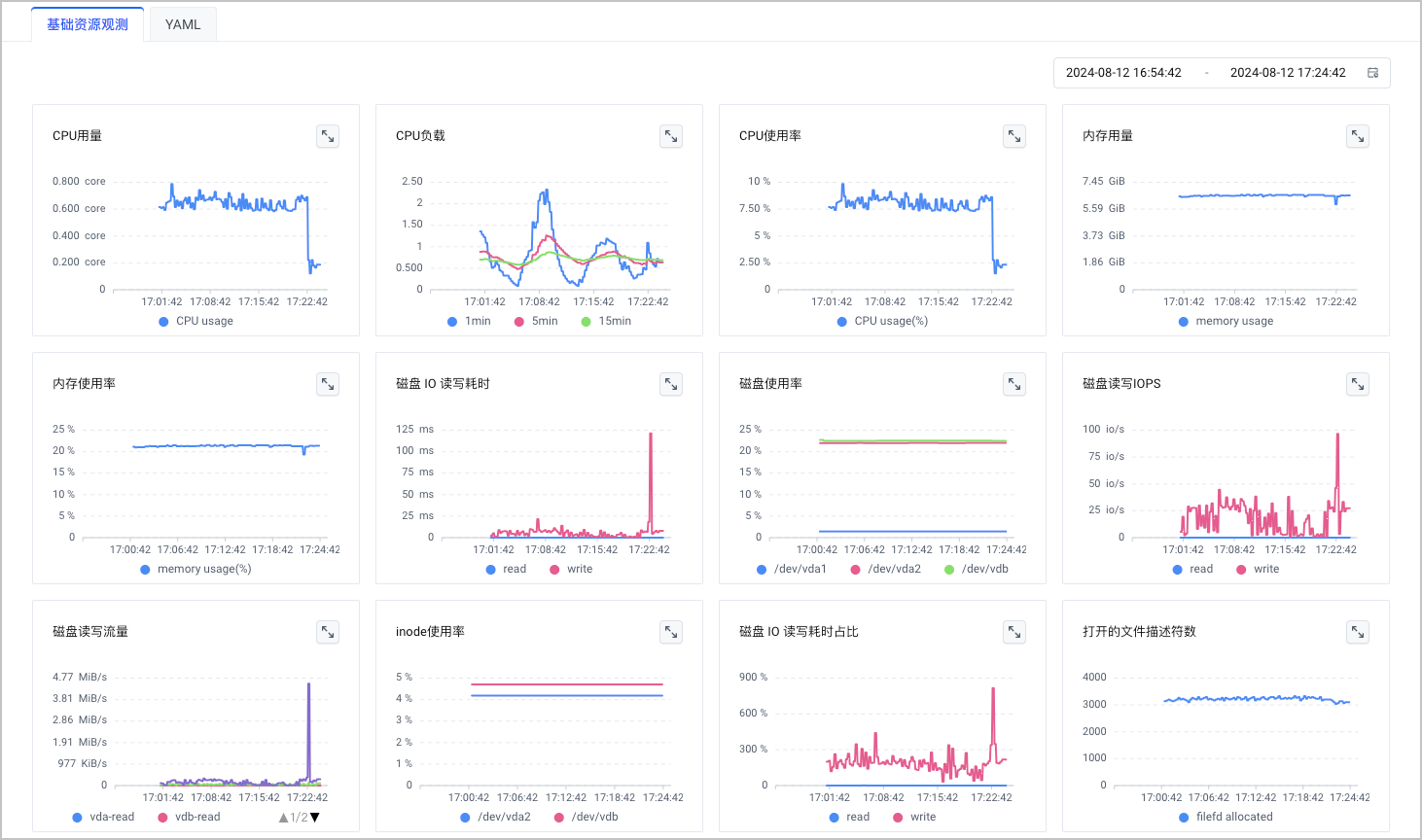Toggle /dev/vda1 legend in 磁盘使用率
Screen dimensions: 1422x840
pyautogui.click(x=792, y=569)
